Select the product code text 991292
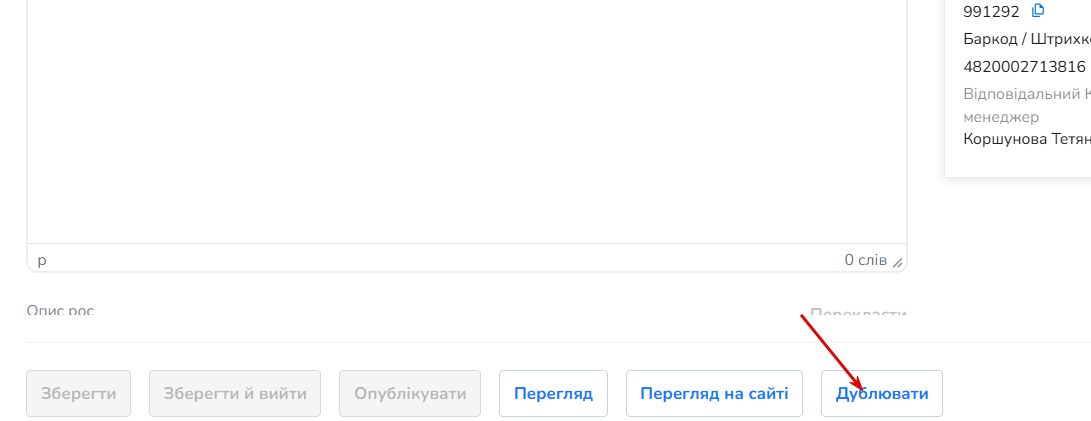Image resolution: width=1091 pixels, height=421 pixels. click(x=992, y=11)
